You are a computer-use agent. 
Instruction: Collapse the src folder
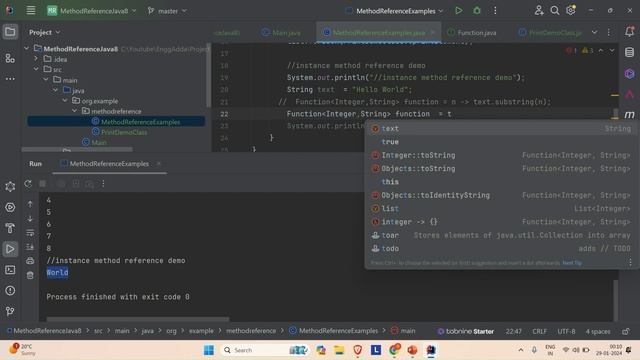coord(36,69)
